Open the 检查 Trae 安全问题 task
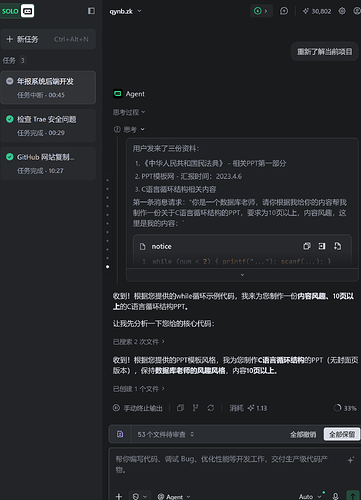 pos(48,126)
